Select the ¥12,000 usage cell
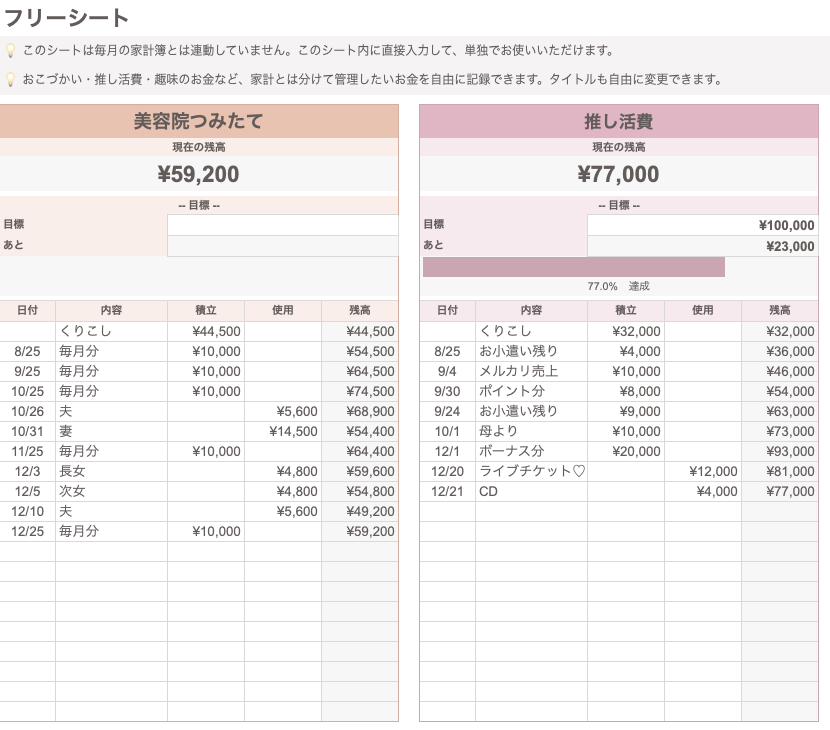Image resolution: width=830 pixels, height=730 pixels. click(702, 471)
